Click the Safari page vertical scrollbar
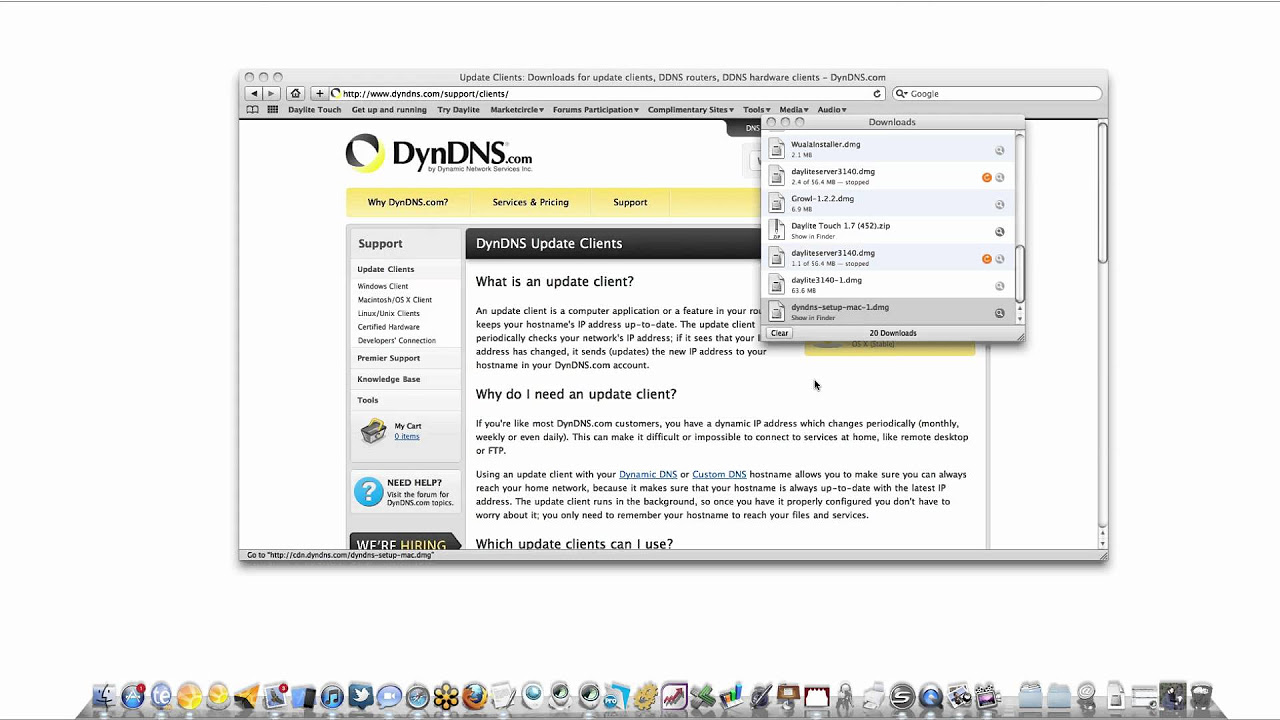The width and height of the screenshot is (1280, 720). pyautogui.click(x=1102, y=191)
